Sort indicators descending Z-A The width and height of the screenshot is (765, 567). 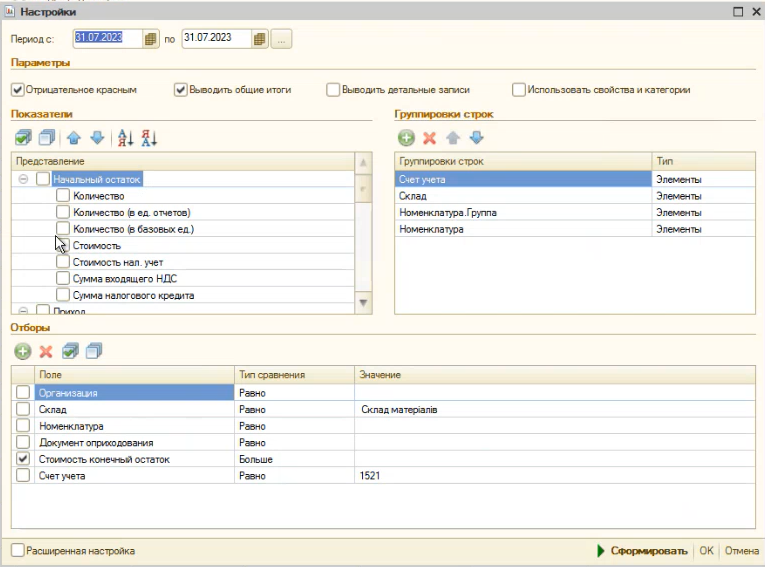(149, 138)
